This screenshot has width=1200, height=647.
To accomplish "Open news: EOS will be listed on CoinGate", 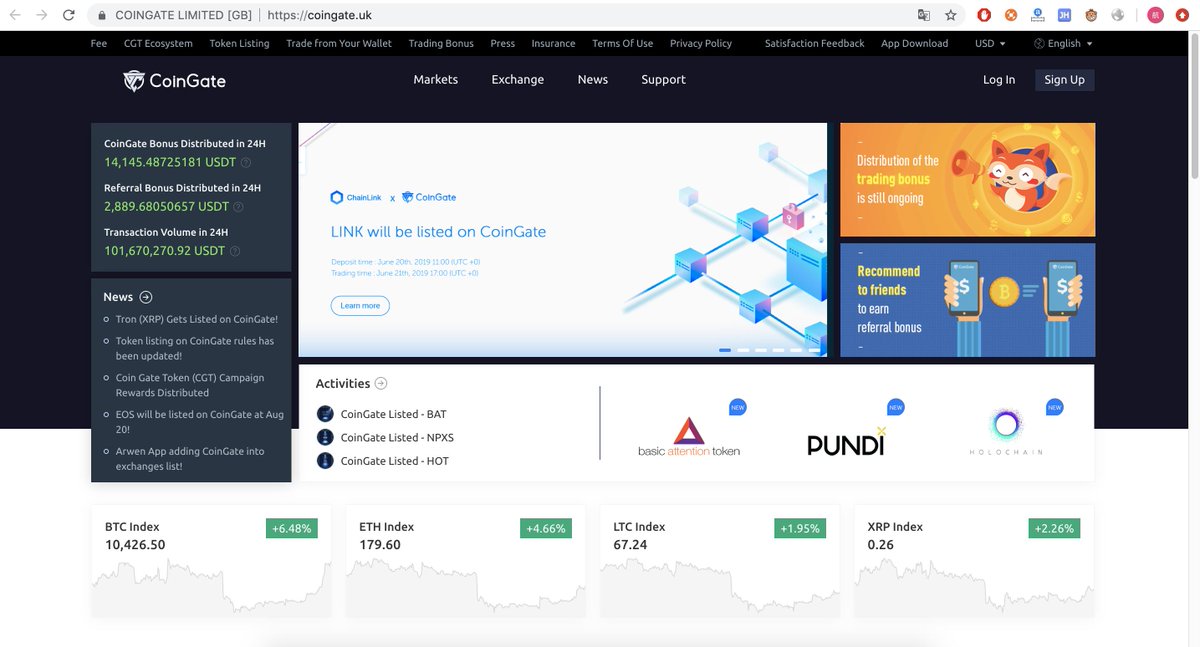I will (x=200, y=421).
